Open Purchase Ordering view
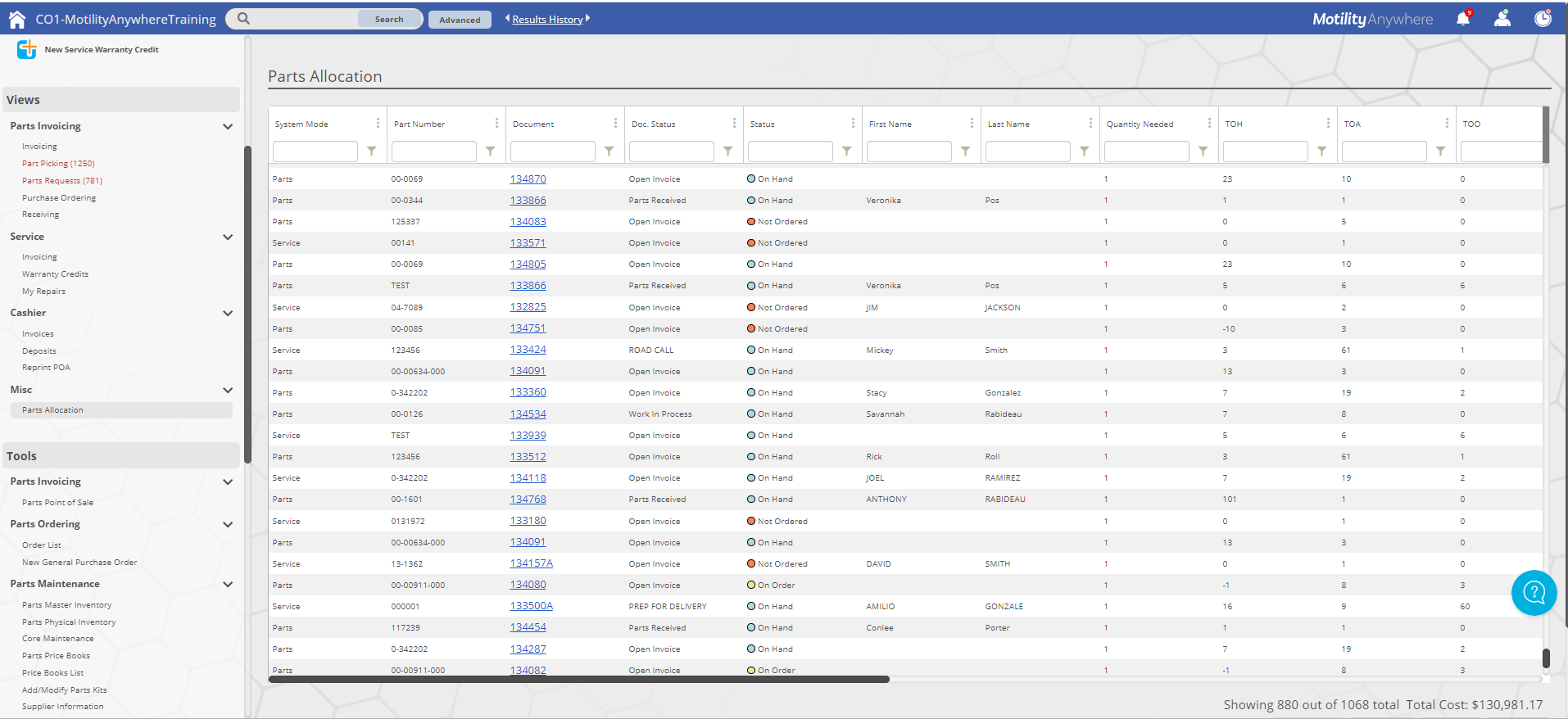1568x719 pixels. click(x=59, y=198)
